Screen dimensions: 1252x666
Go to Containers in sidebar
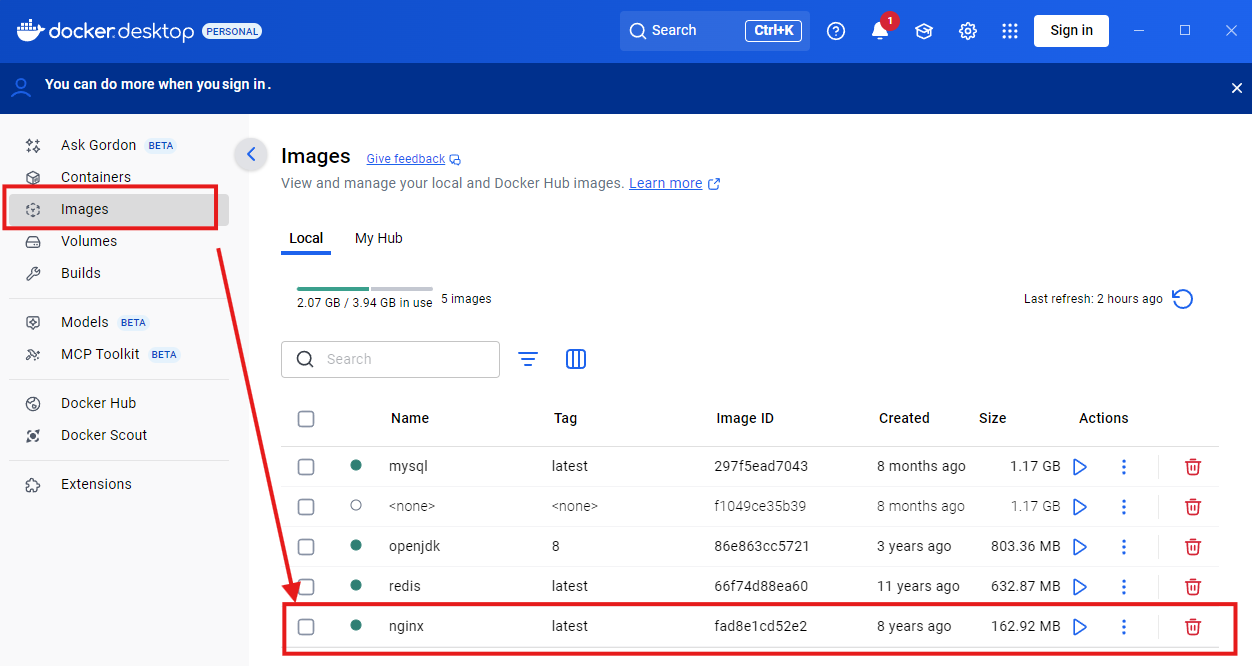pos(118,178)
